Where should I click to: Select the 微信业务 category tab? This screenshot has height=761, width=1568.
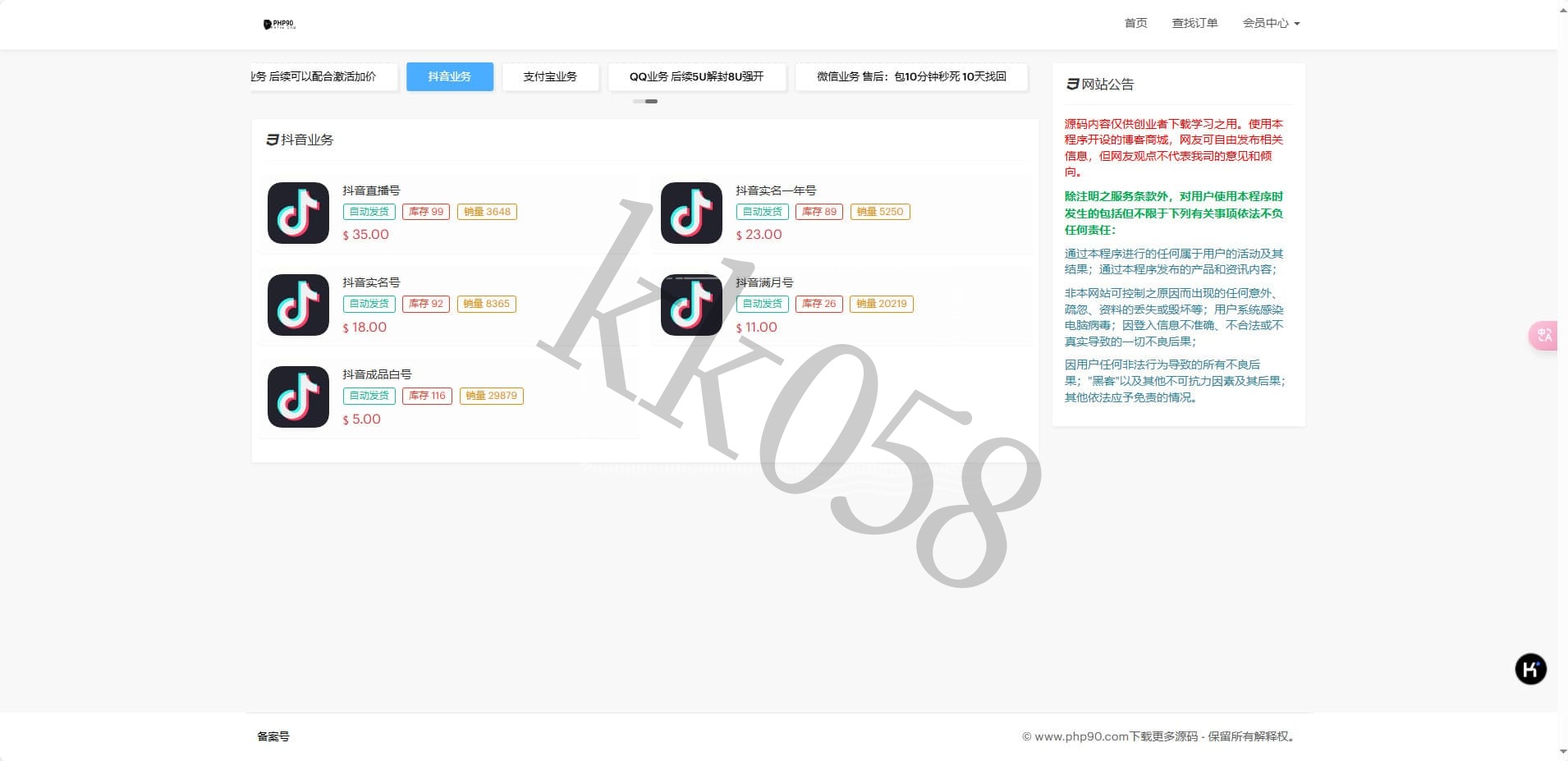coord(910,76)
